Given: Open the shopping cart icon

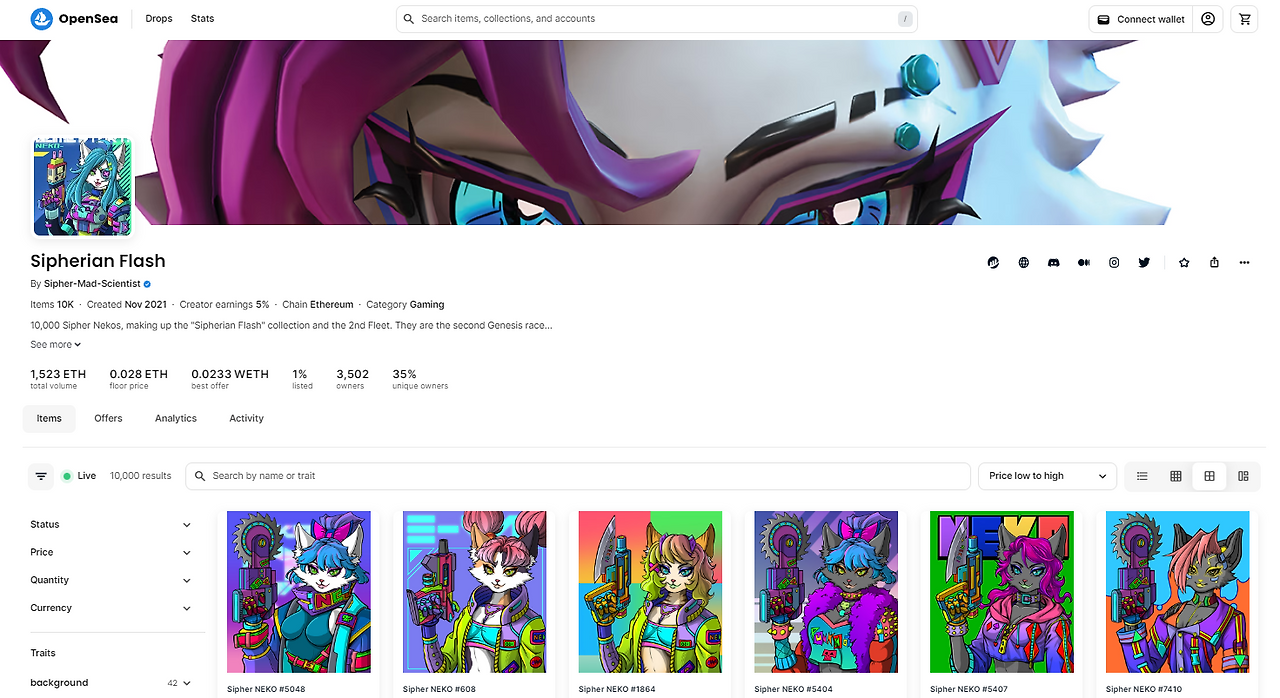Looking at the screenshot, I should coord(1244,19).
